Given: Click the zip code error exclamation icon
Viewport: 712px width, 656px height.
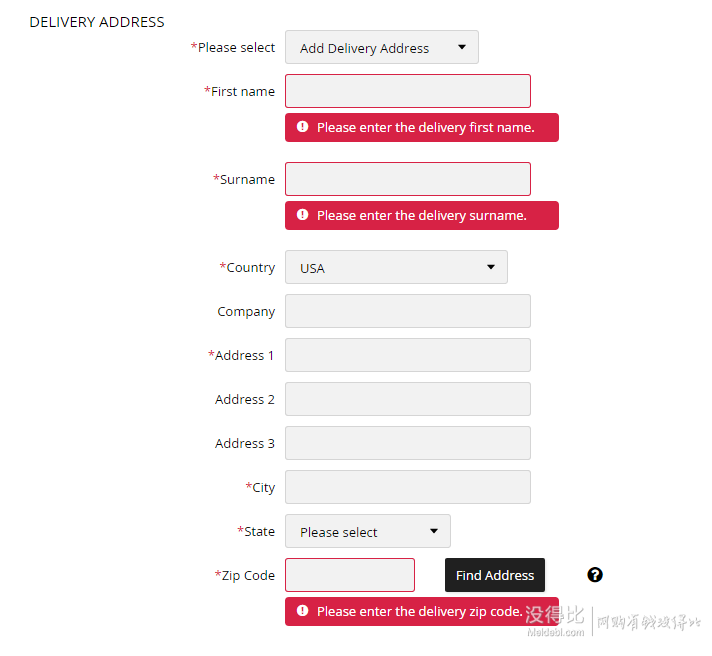Looking at the screenshot, I should 302,611.
